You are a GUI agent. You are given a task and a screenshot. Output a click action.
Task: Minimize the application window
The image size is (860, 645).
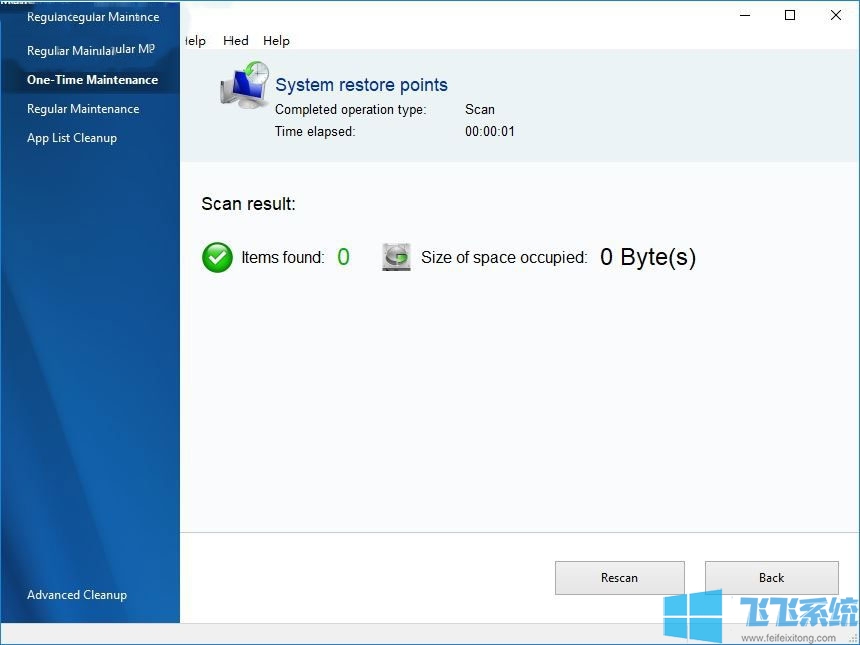pyautogui.click(x=745, y=15)
